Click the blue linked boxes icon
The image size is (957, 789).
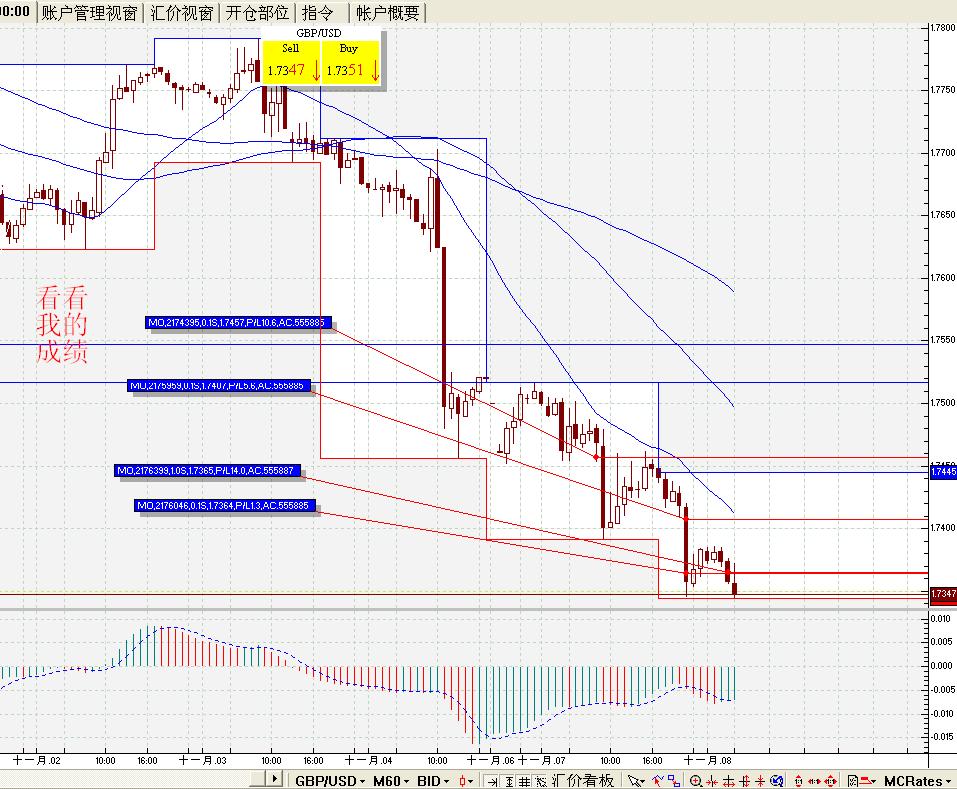click(674, 780)
